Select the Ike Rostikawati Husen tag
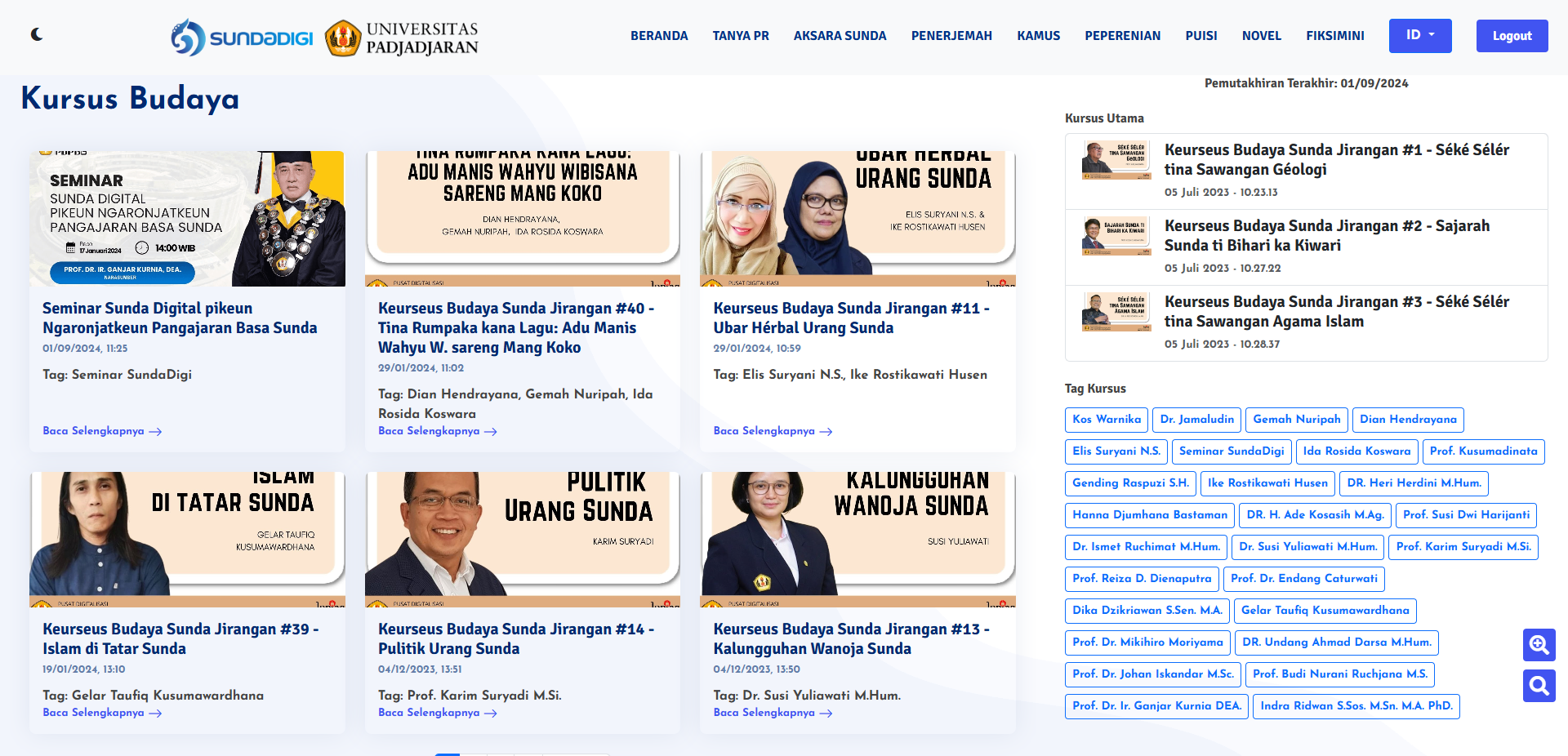 1267,483
